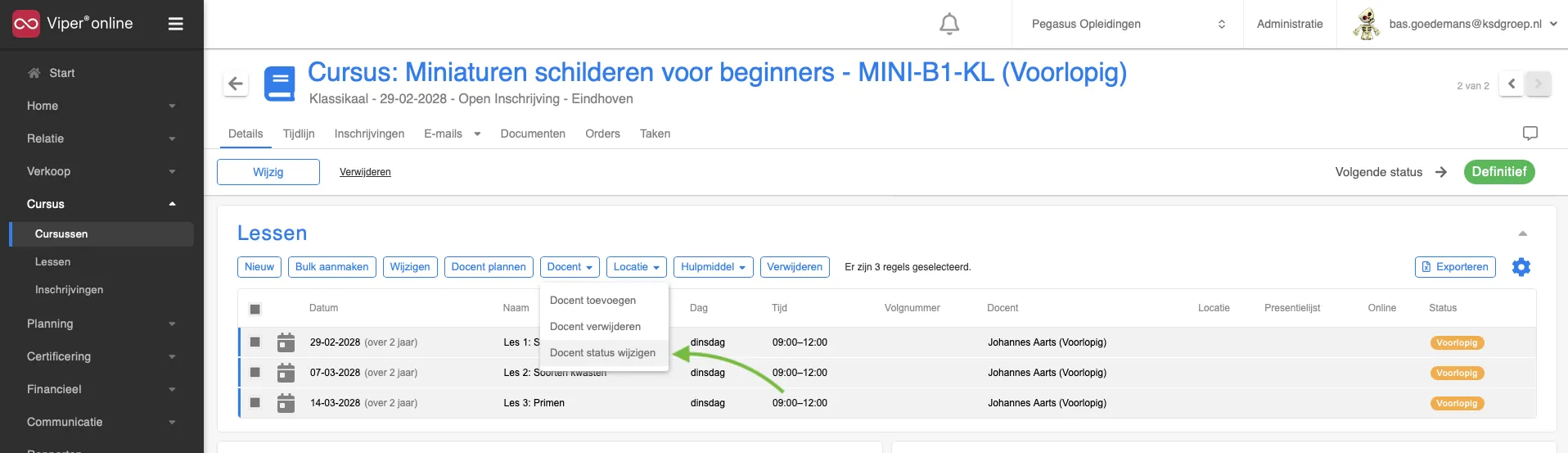Expand the Relatie sidebar section
The width and height of the screenshot is (1568, 453).
101,138
